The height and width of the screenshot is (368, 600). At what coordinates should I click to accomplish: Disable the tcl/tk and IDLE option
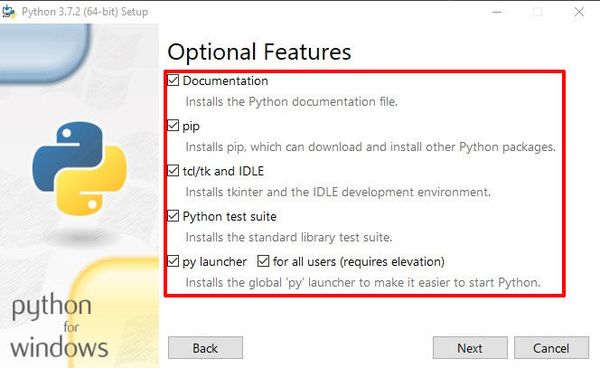173,171
